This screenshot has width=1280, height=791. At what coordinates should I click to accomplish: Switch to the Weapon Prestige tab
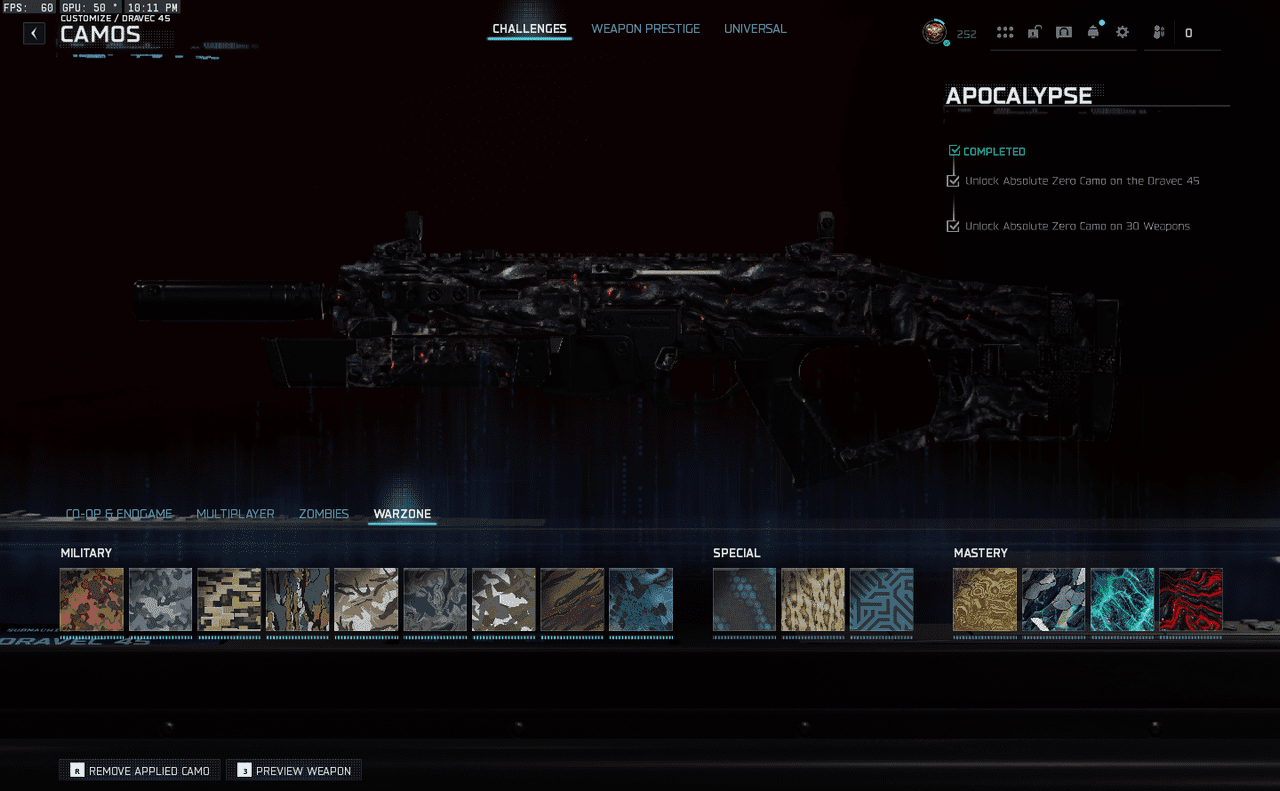645,29
